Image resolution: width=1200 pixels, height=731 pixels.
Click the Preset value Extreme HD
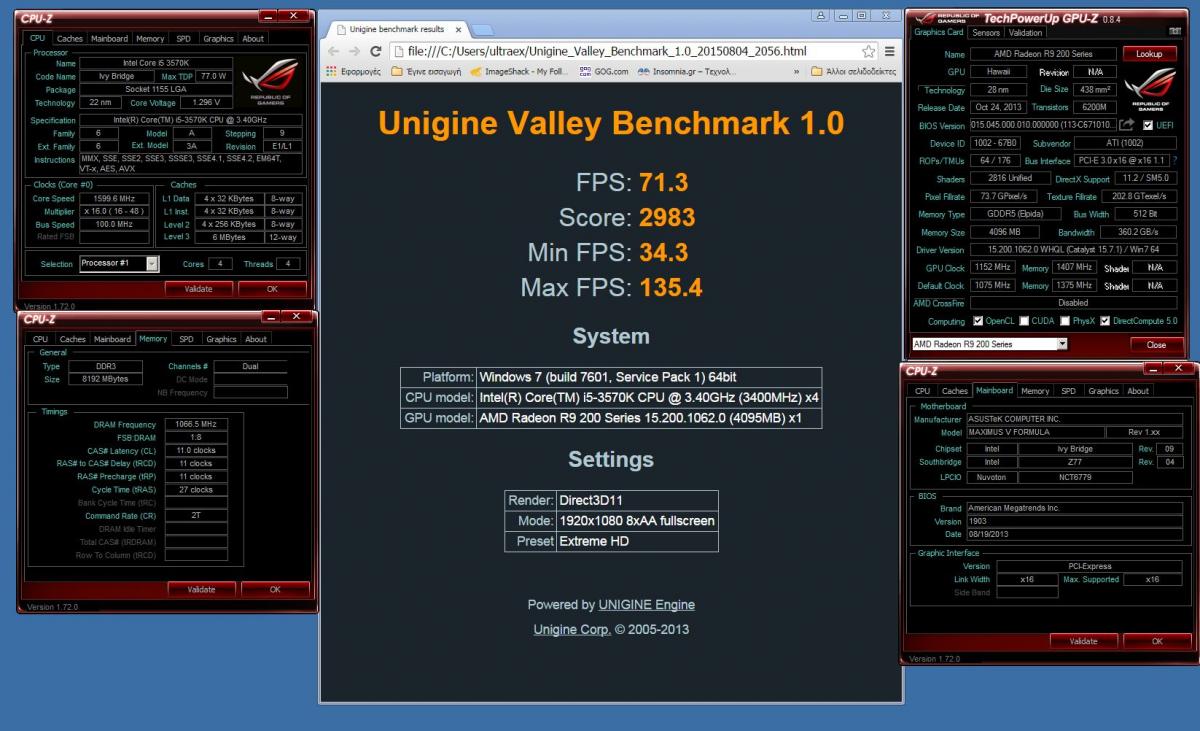596,541
